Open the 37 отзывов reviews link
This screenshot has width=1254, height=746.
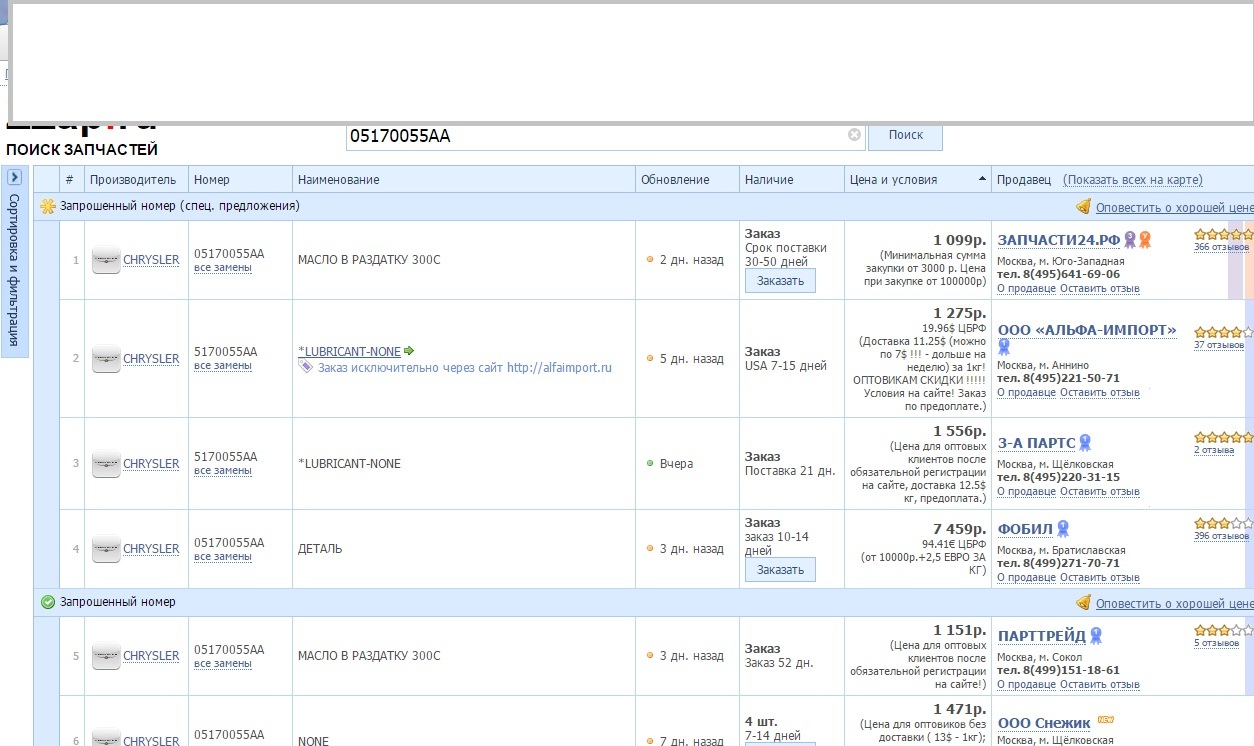tap(1219, 345)
